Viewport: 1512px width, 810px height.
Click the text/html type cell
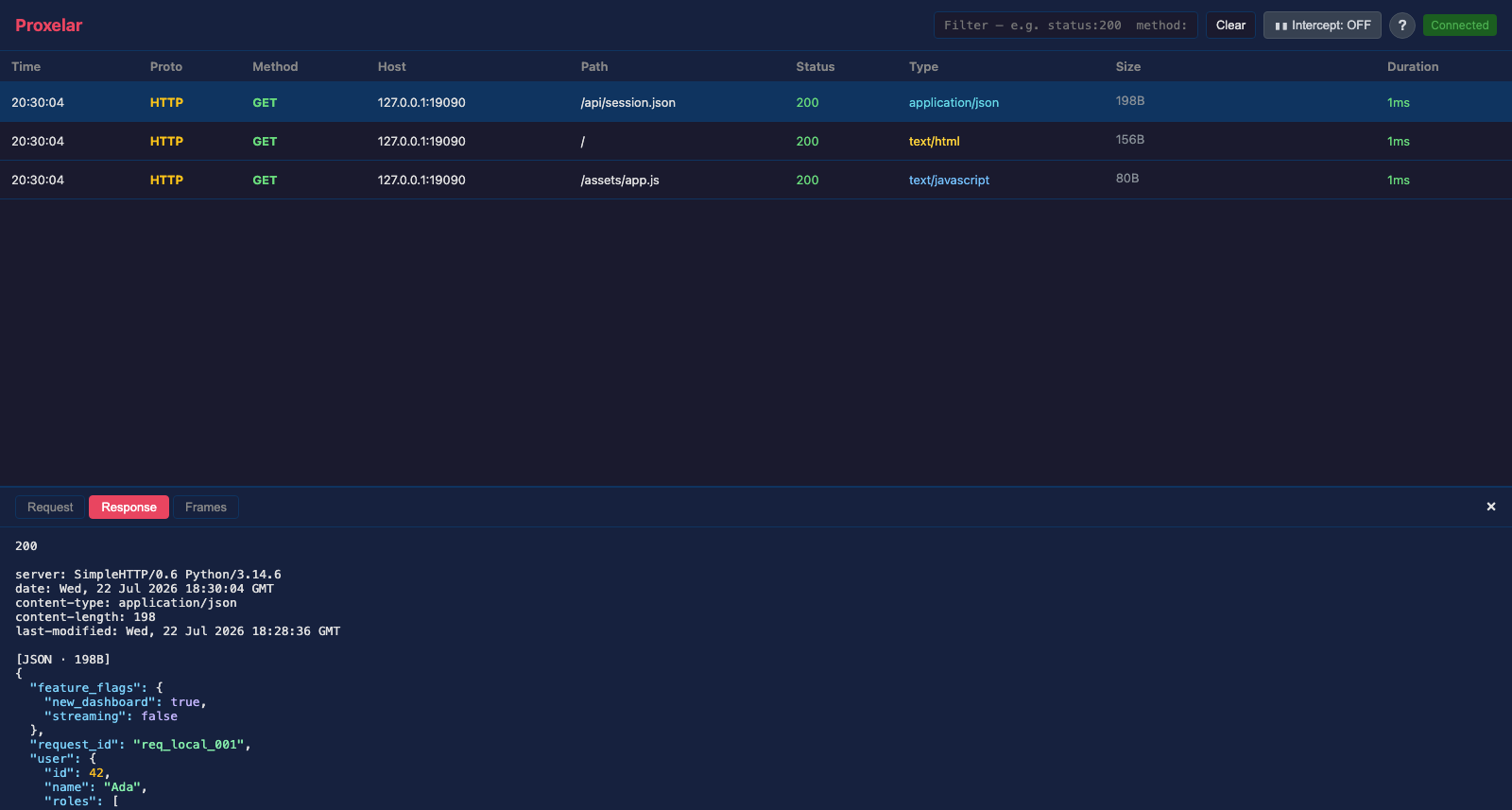click(935, 142)
